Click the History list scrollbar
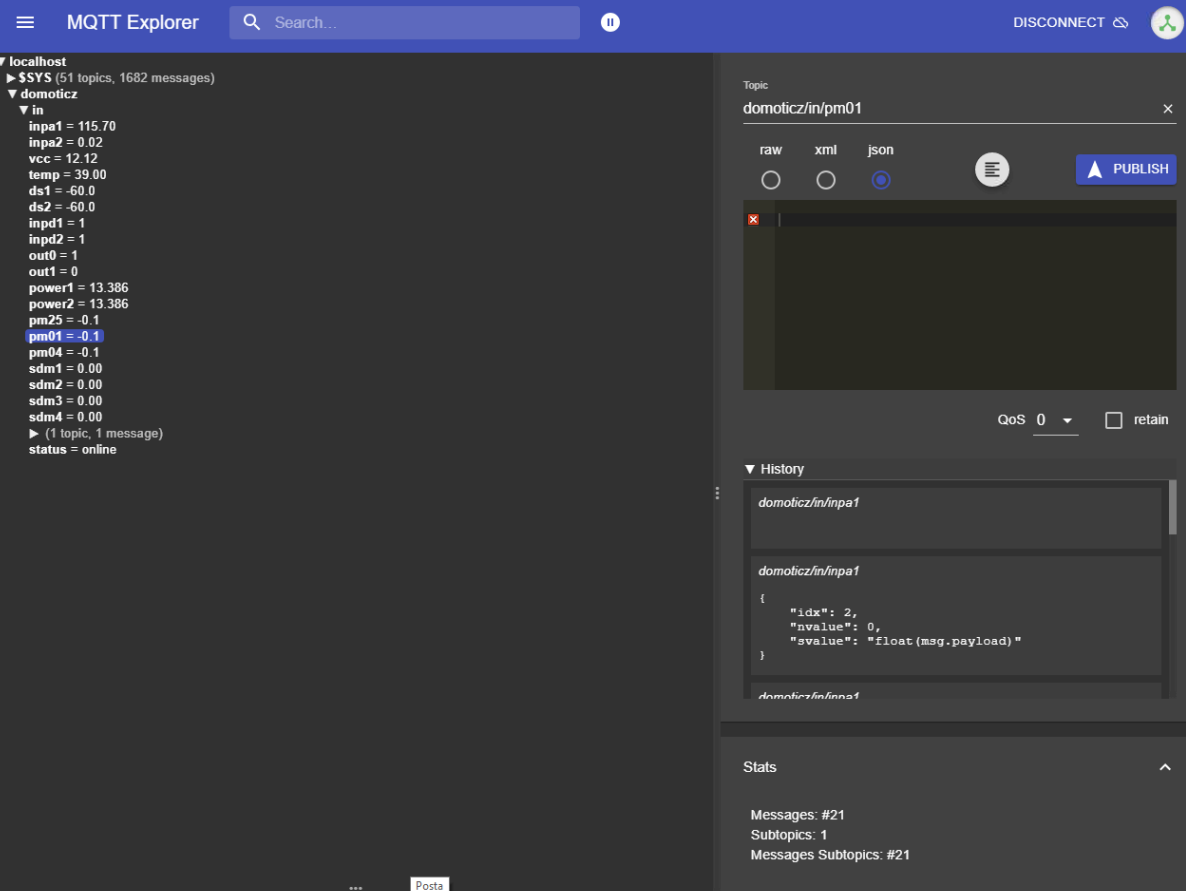 (1172, 507)
